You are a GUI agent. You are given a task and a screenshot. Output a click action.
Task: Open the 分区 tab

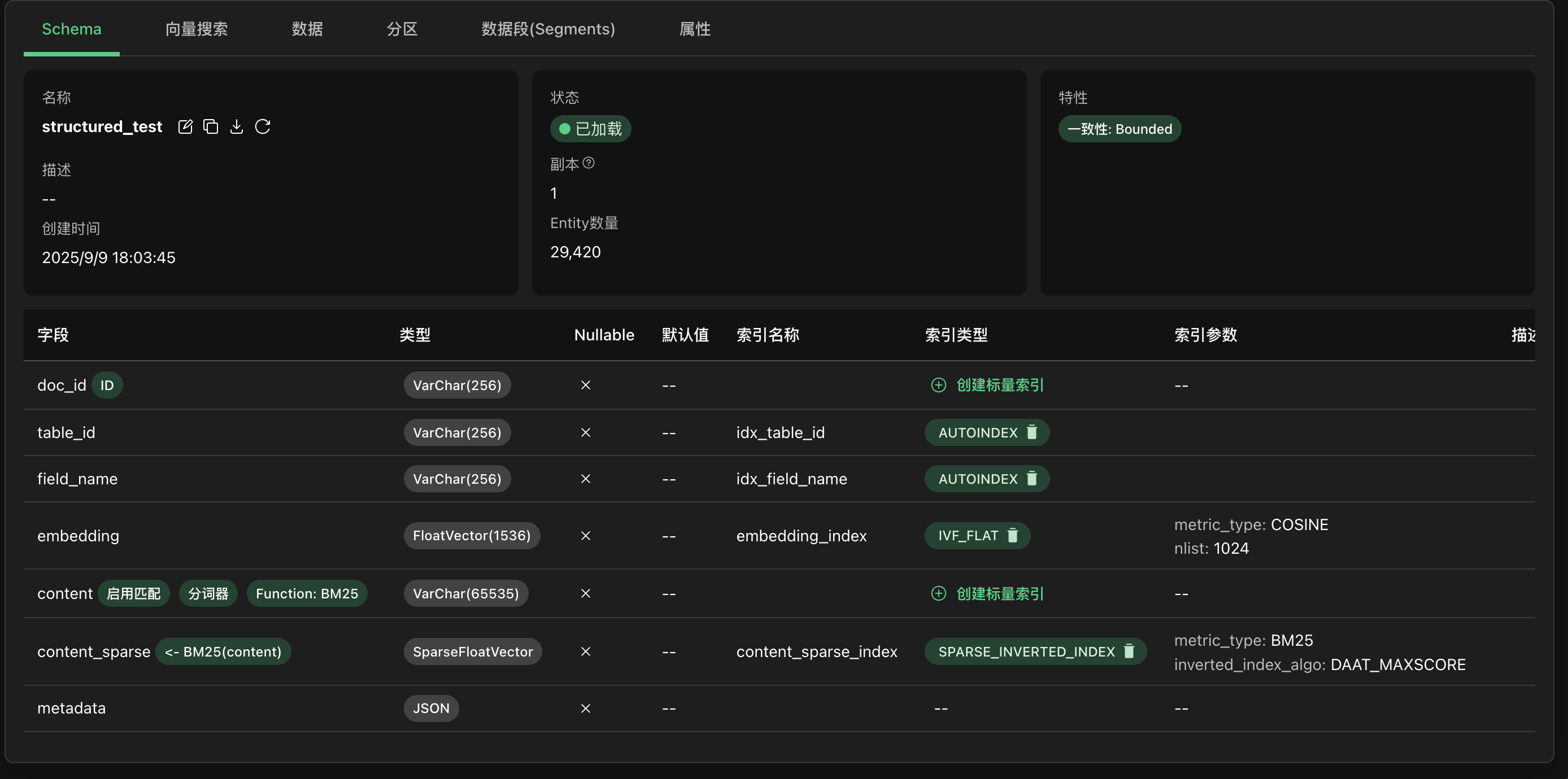[x=402, y=29]
